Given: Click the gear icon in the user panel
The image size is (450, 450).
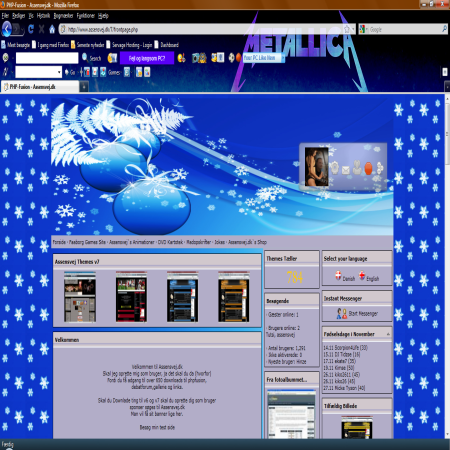Looking at the screenshot, I should point(334,168).
